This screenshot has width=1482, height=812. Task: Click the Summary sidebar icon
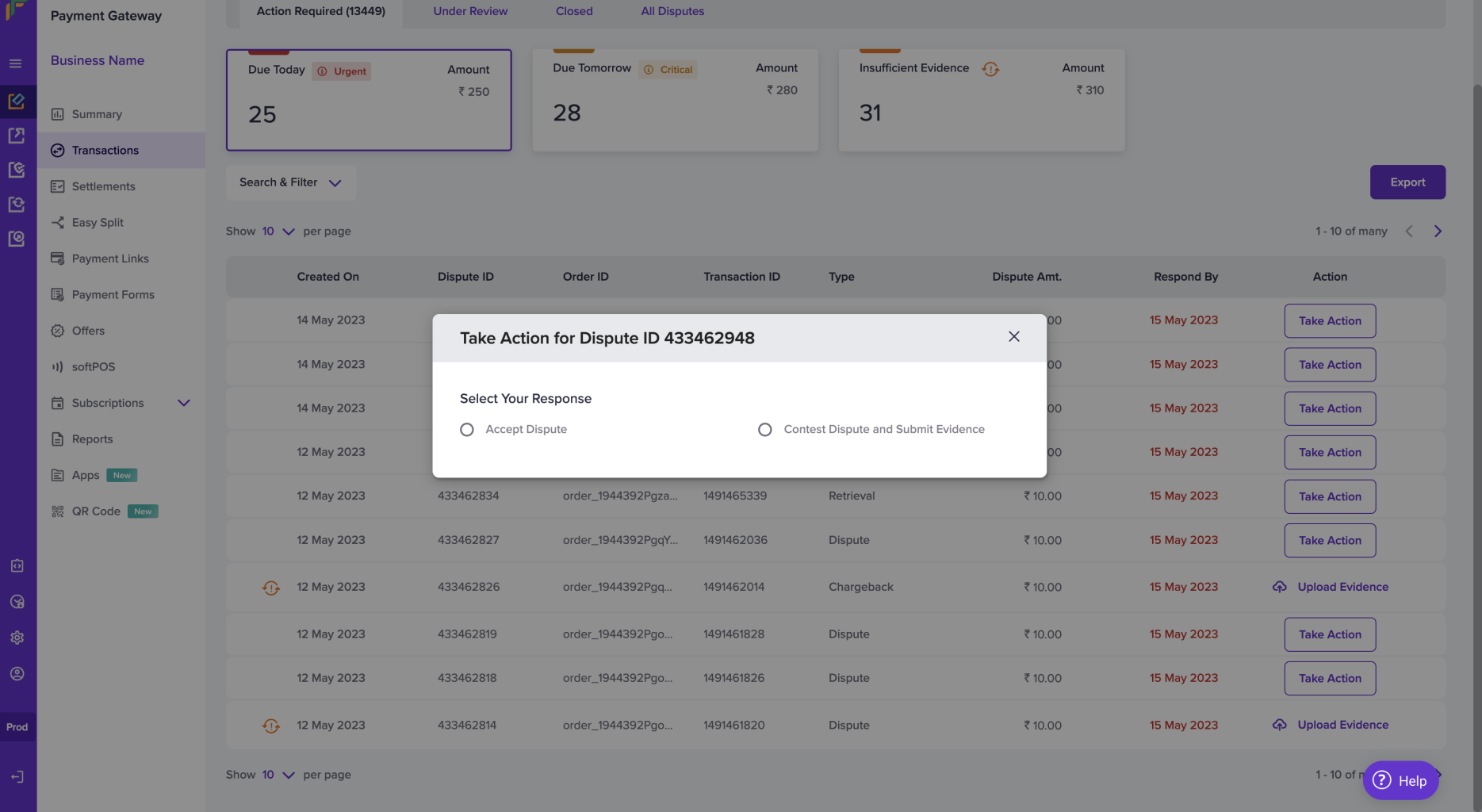point(57,114)
